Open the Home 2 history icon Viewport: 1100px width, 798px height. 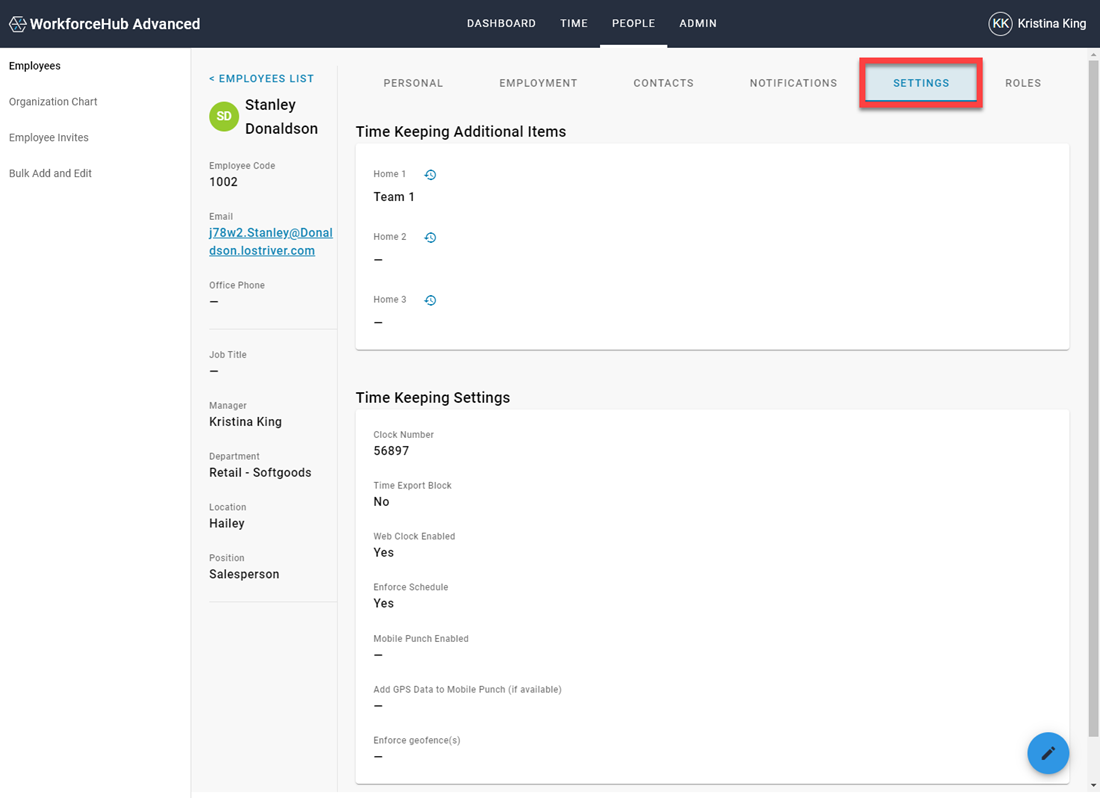[x=430, y=238]
